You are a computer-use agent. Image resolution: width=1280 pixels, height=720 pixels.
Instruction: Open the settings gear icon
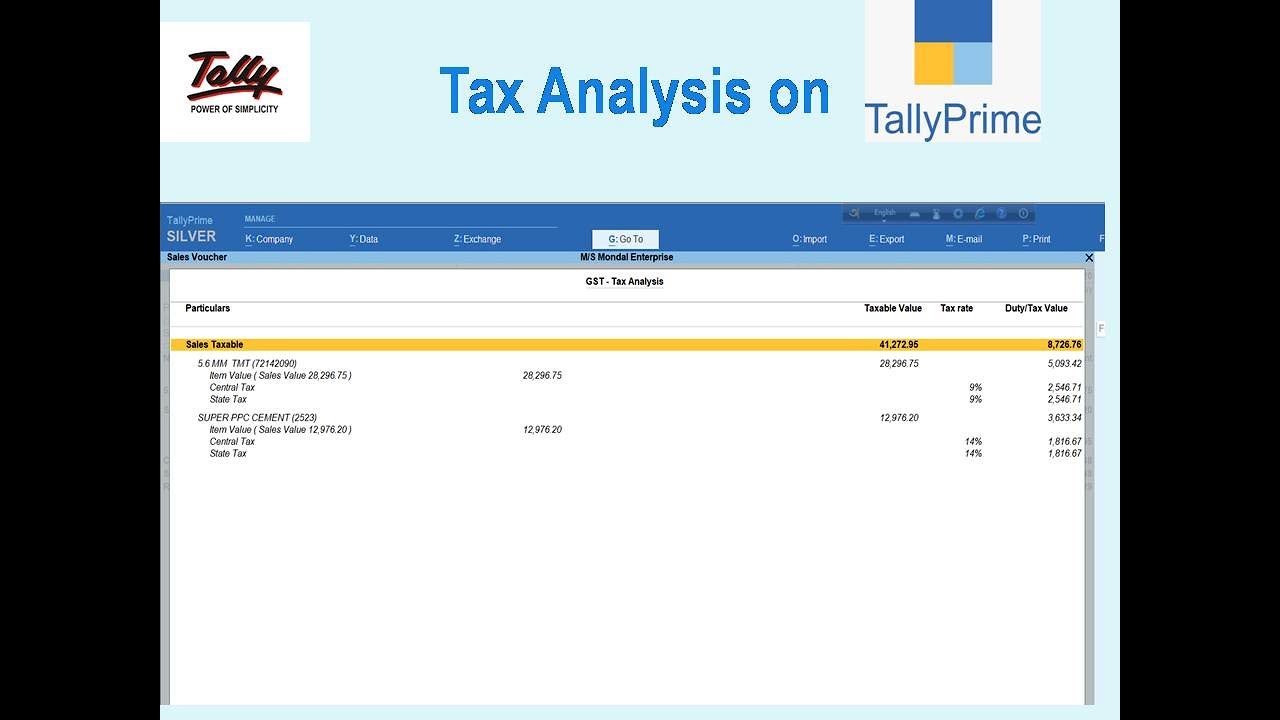point(958,213)
